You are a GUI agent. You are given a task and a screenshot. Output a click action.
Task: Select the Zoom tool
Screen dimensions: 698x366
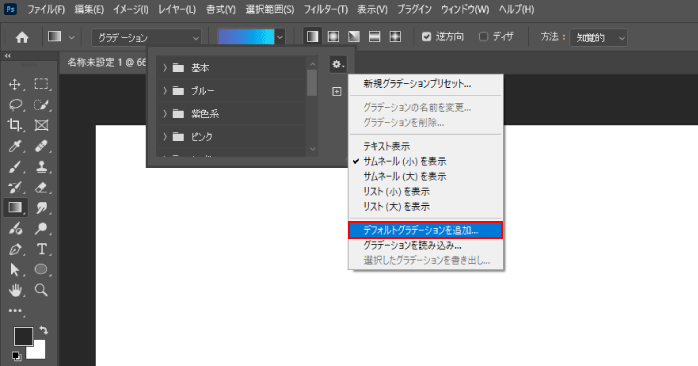point(41,290)
